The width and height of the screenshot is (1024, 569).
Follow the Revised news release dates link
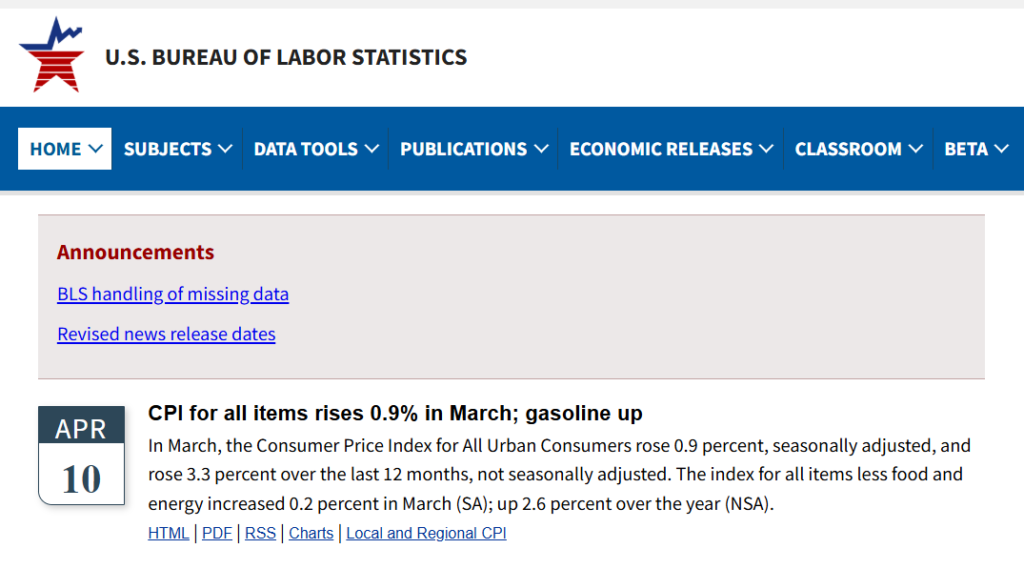(x=166, y=334)
